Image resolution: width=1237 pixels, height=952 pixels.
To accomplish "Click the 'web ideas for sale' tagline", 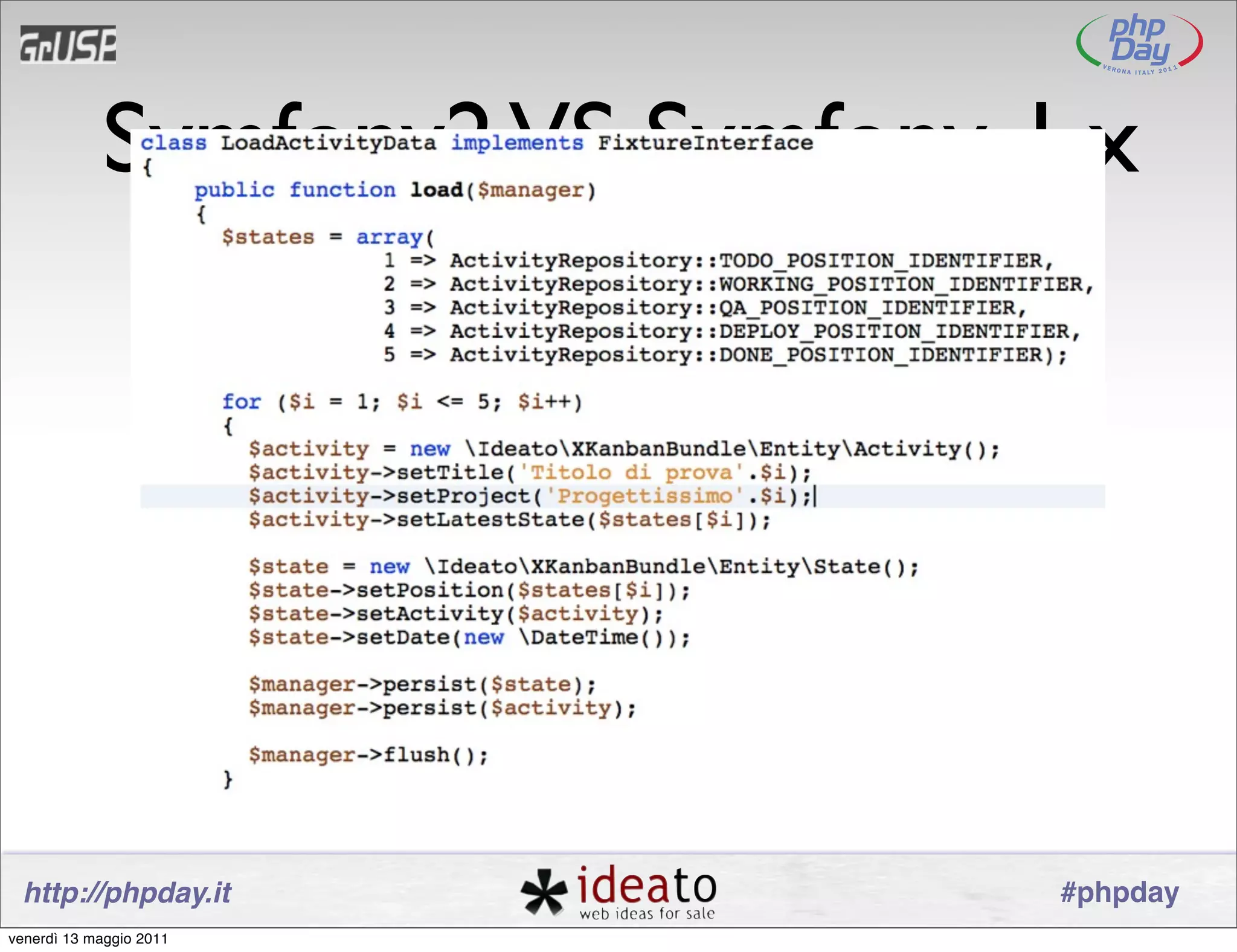I will 647,913.
